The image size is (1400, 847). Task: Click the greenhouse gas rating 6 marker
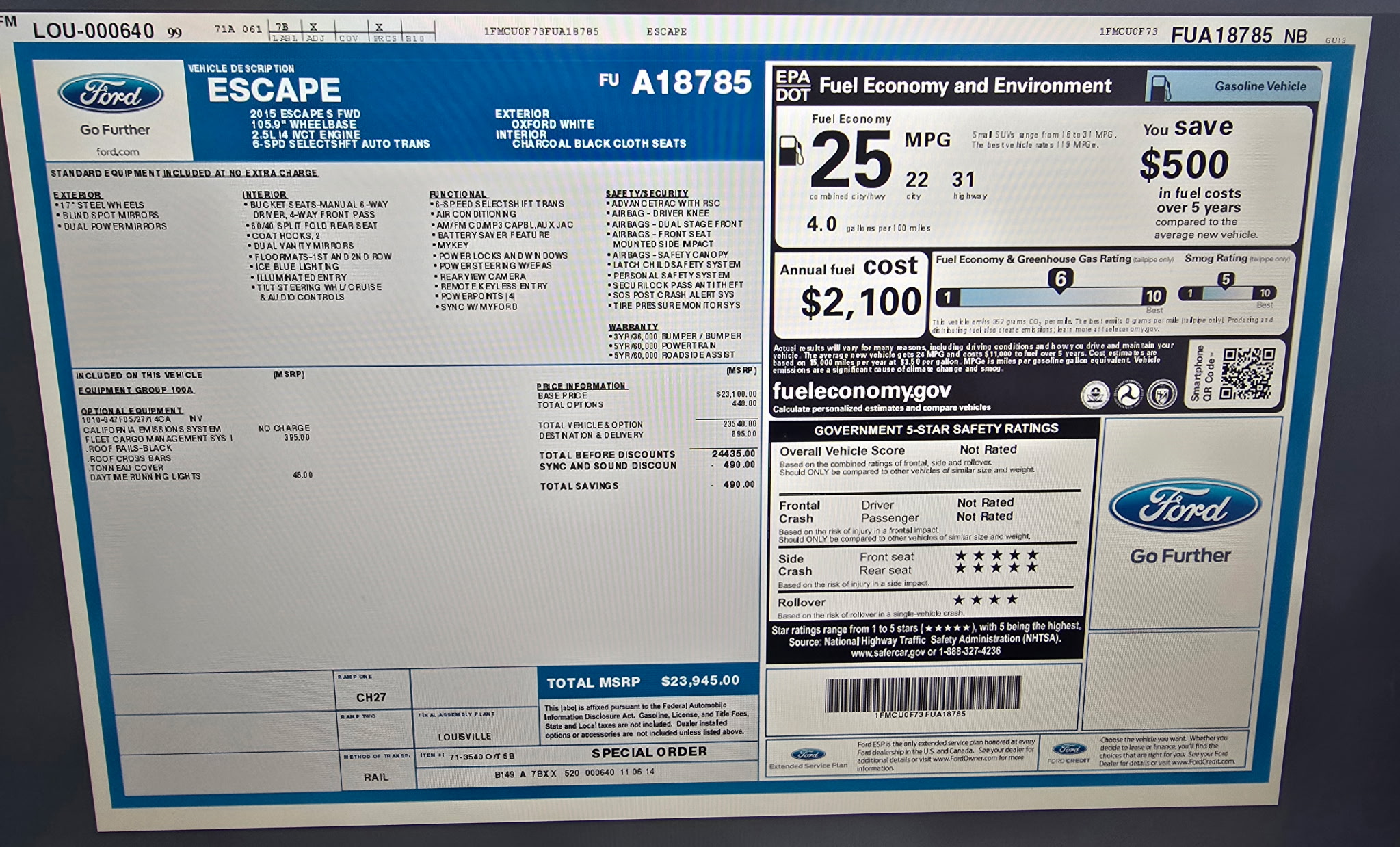tap(1060, 279)
